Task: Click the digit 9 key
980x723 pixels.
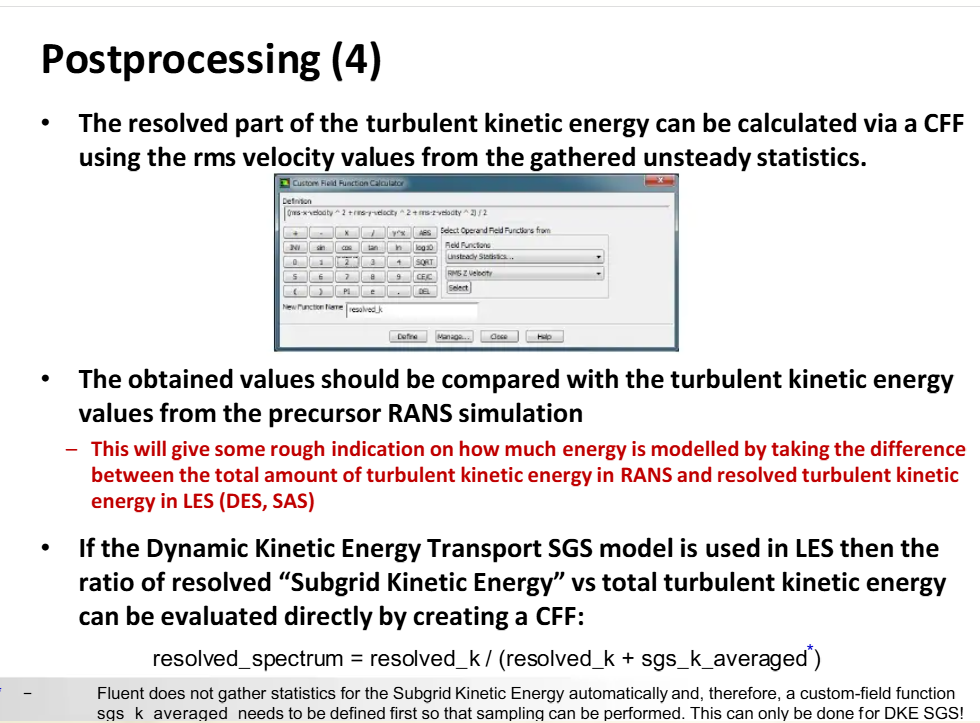Action: (x=398, y=277)
